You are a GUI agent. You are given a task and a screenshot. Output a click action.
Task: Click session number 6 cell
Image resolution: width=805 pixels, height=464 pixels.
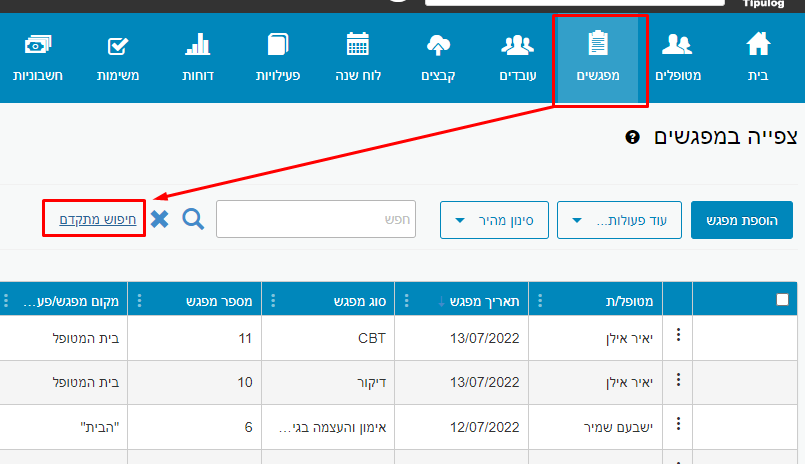248,427
